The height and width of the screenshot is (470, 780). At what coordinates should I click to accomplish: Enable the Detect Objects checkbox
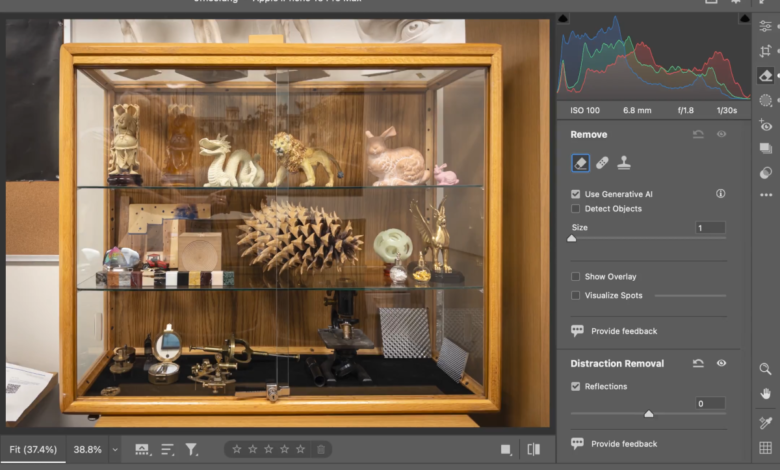coord(576,209)
